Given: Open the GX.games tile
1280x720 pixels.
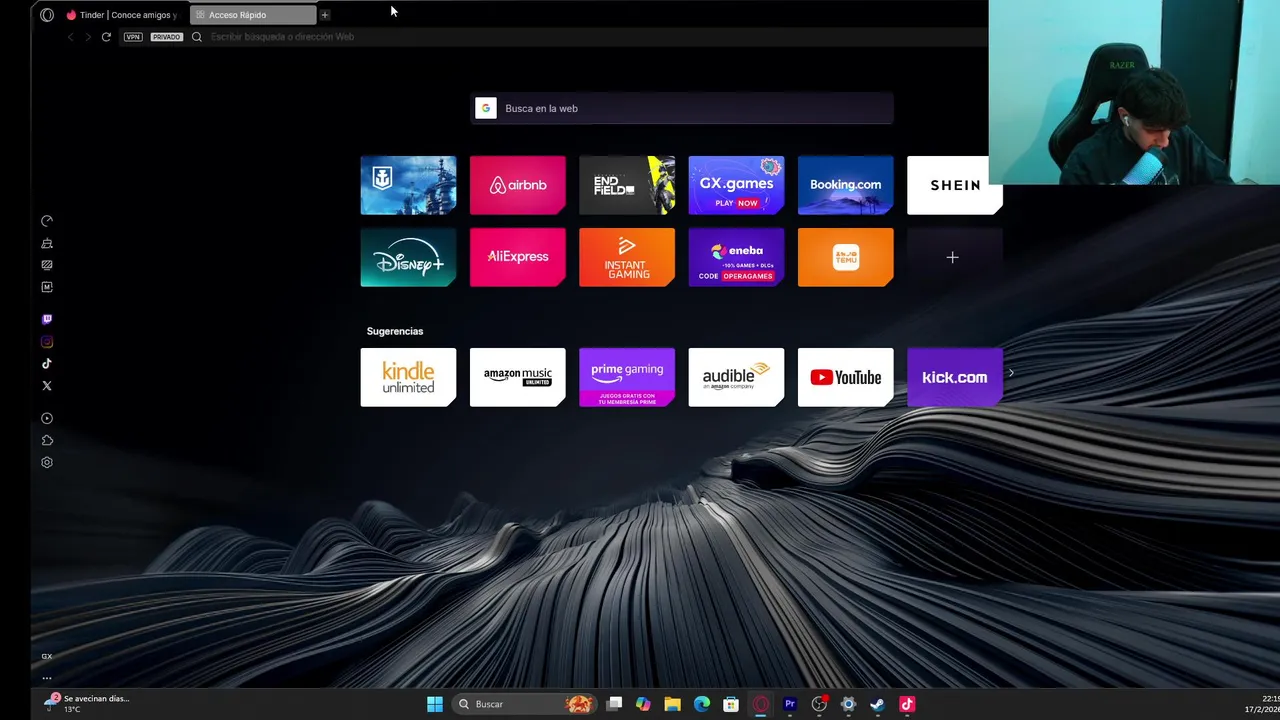Looking at the screenshot, I should pos(736,185).
